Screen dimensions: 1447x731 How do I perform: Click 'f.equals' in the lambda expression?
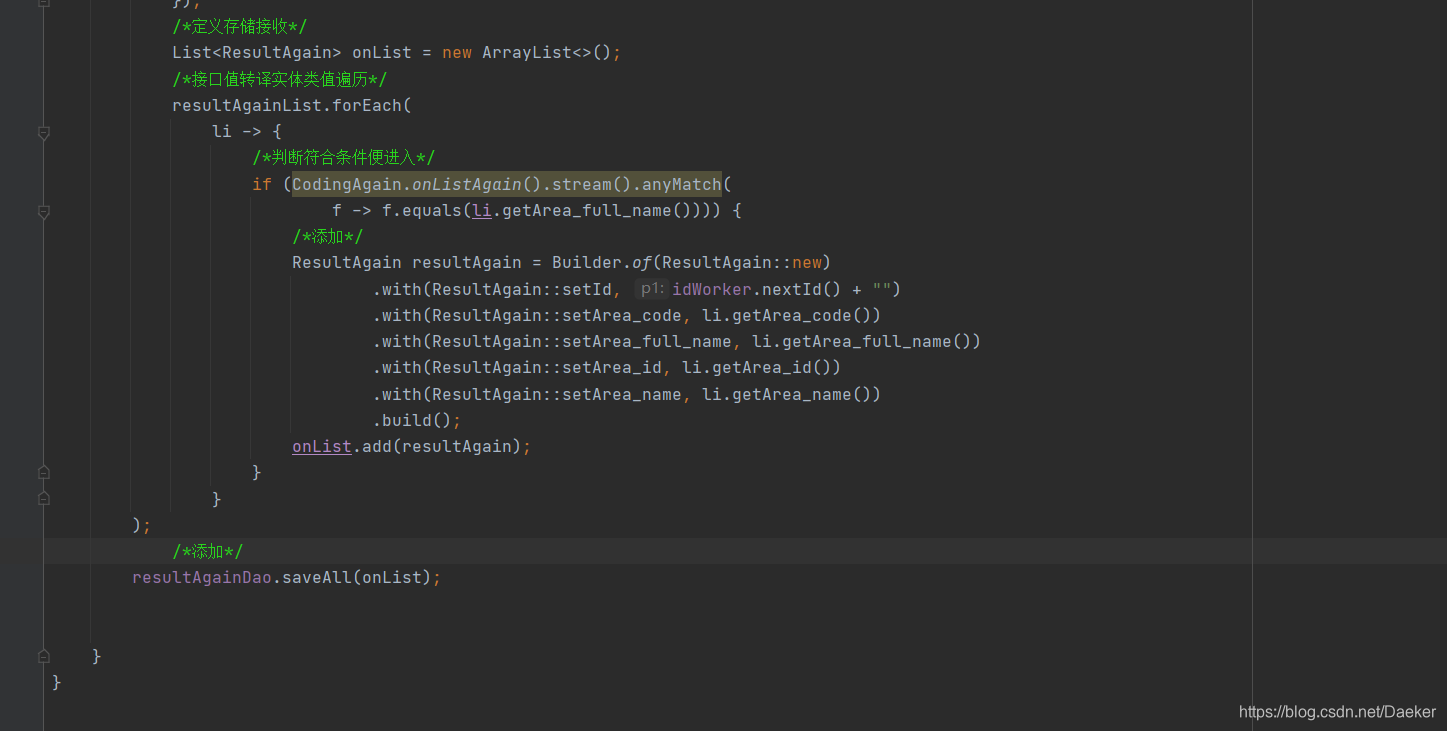pyautogui.click(x=422, y=211)
